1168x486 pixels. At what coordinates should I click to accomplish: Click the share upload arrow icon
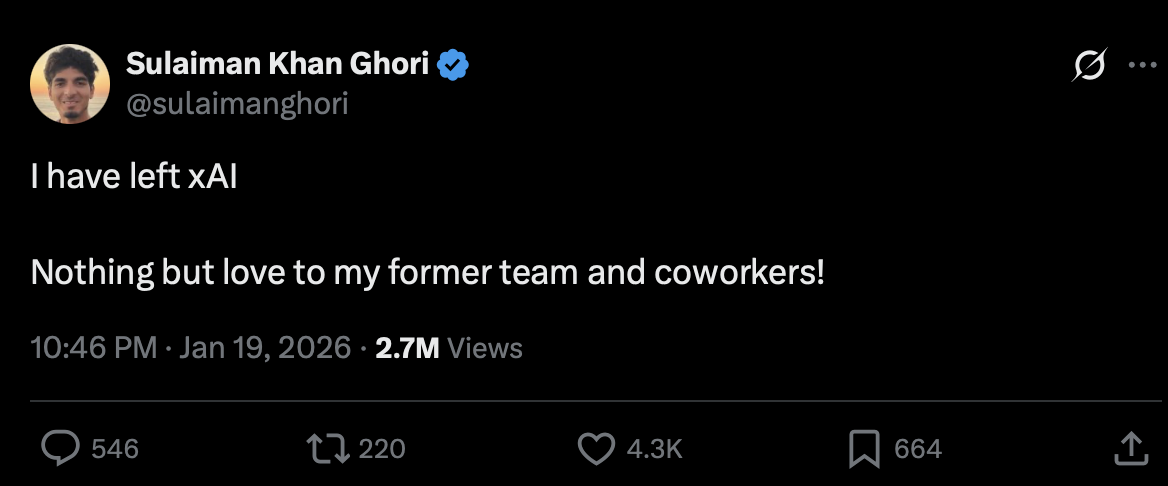pyautogui.click(x=1130, y=448)
